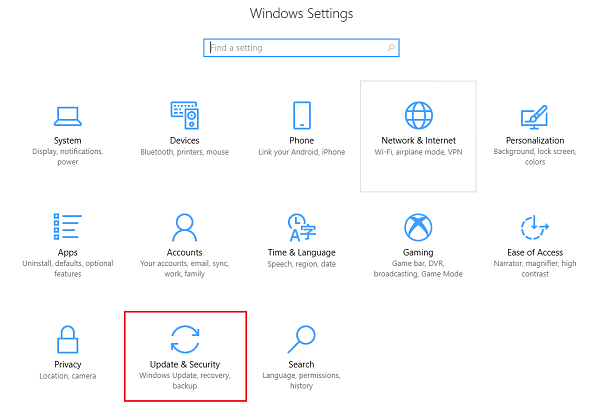The image size is (600, 410).
Task: Open the System laptop icon
Action: tap(68, 115)
